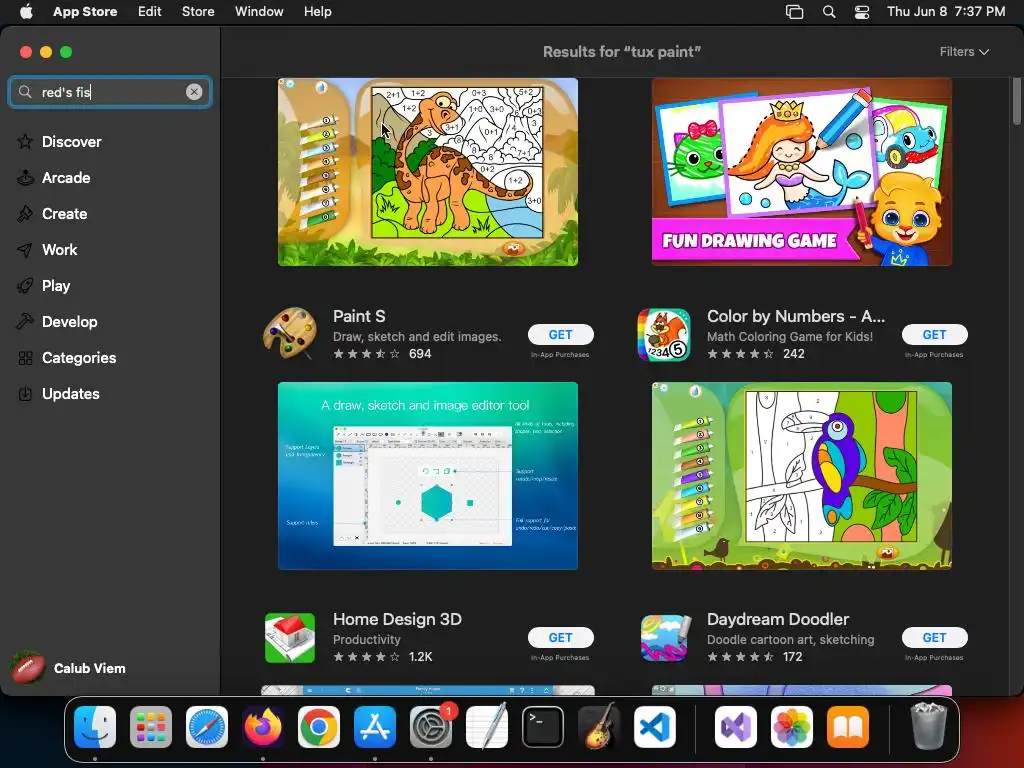Launch Finder from the Dock
Image resolution: width=1024 pixels, height=768 pixels.
pos(95,727)
